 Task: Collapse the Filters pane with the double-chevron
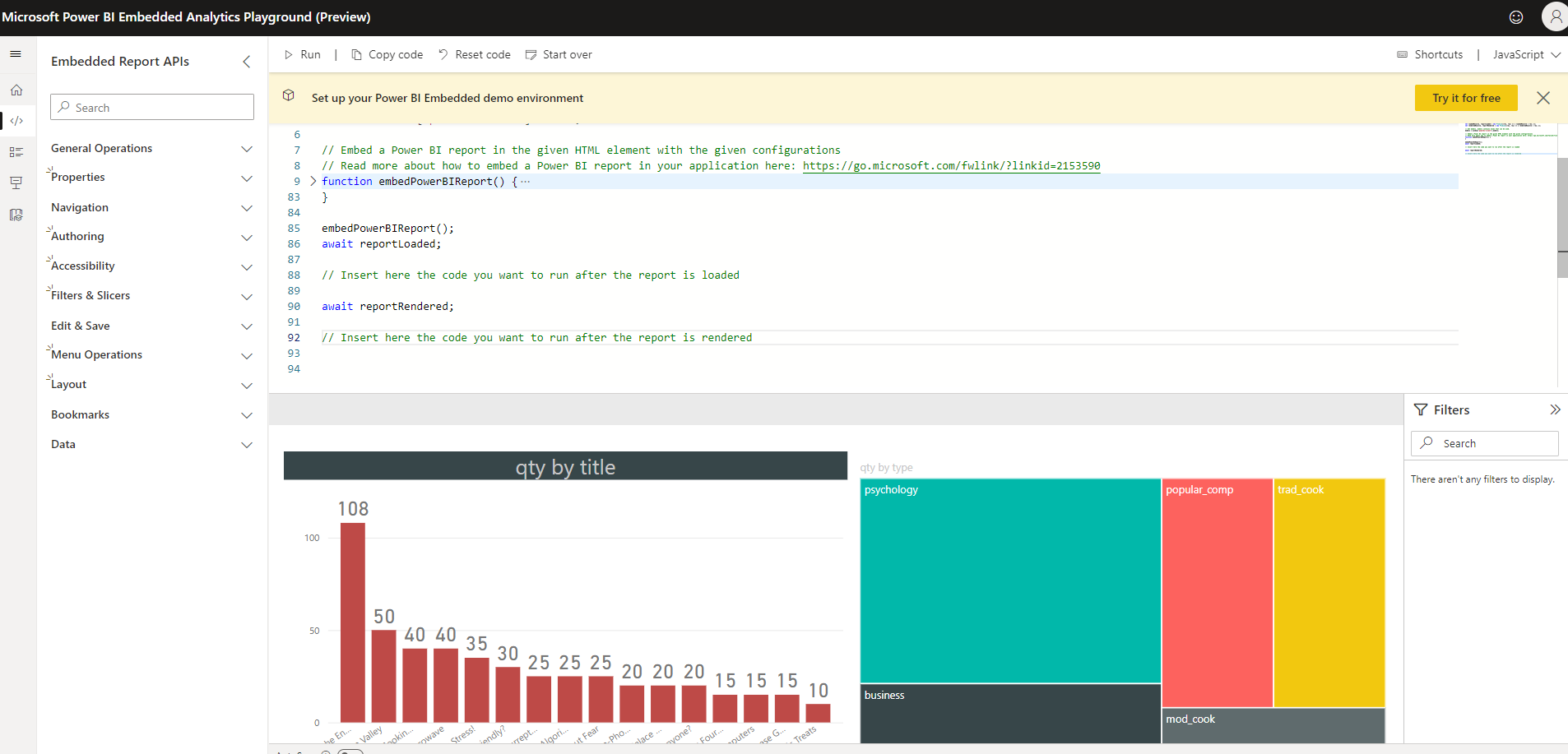click(x=1556, y=409)
